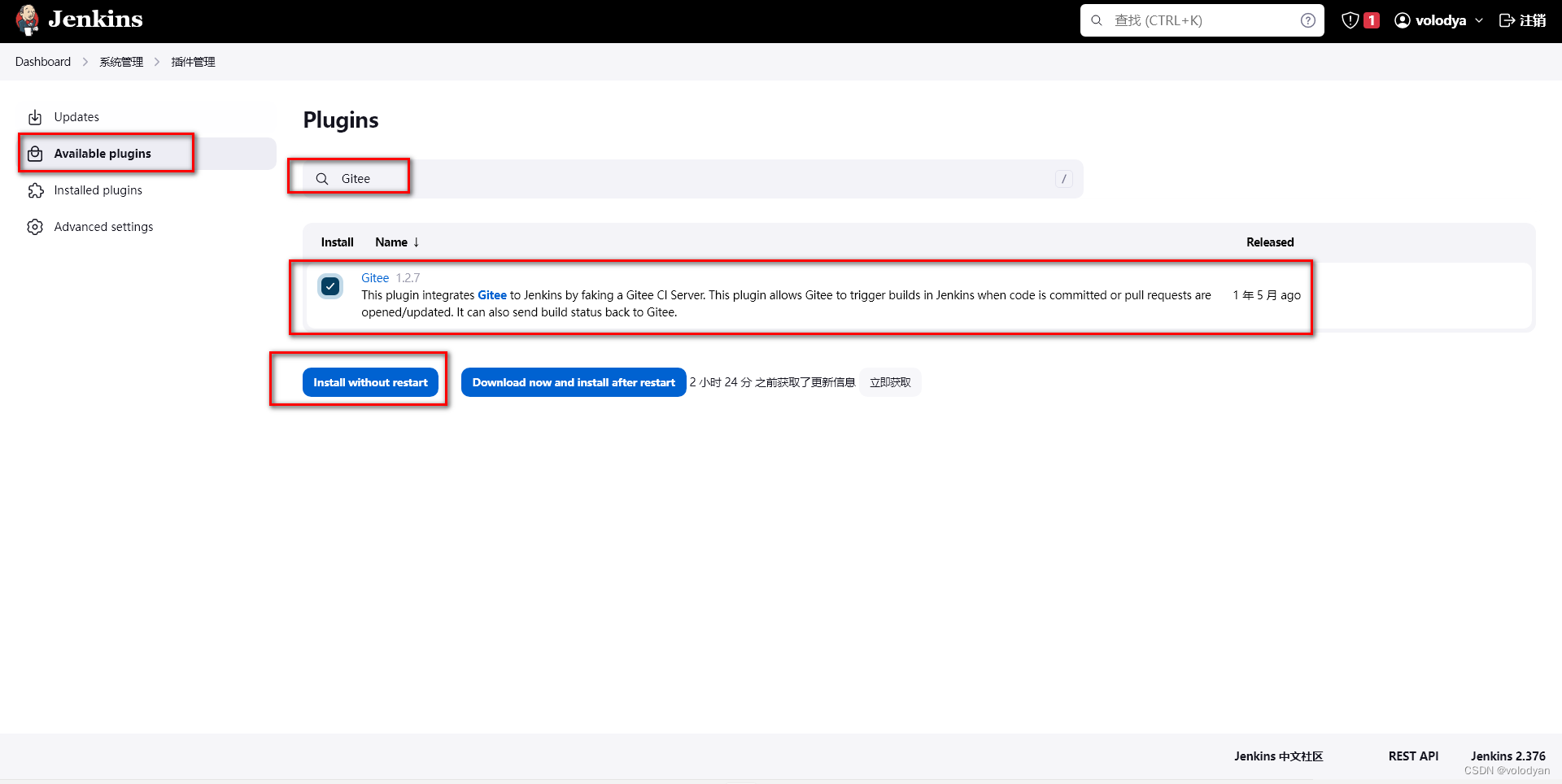The width and height of the screenshot is (1562, 784).
Task: Sort the table by Name column
Action: (397, 242)
